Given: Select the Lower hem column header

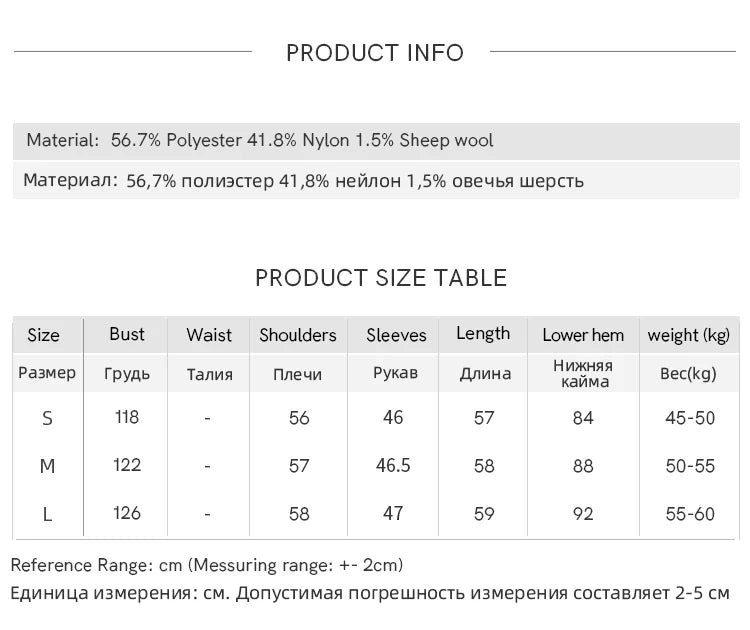Looking at the screenshot, I should (583, 335).
